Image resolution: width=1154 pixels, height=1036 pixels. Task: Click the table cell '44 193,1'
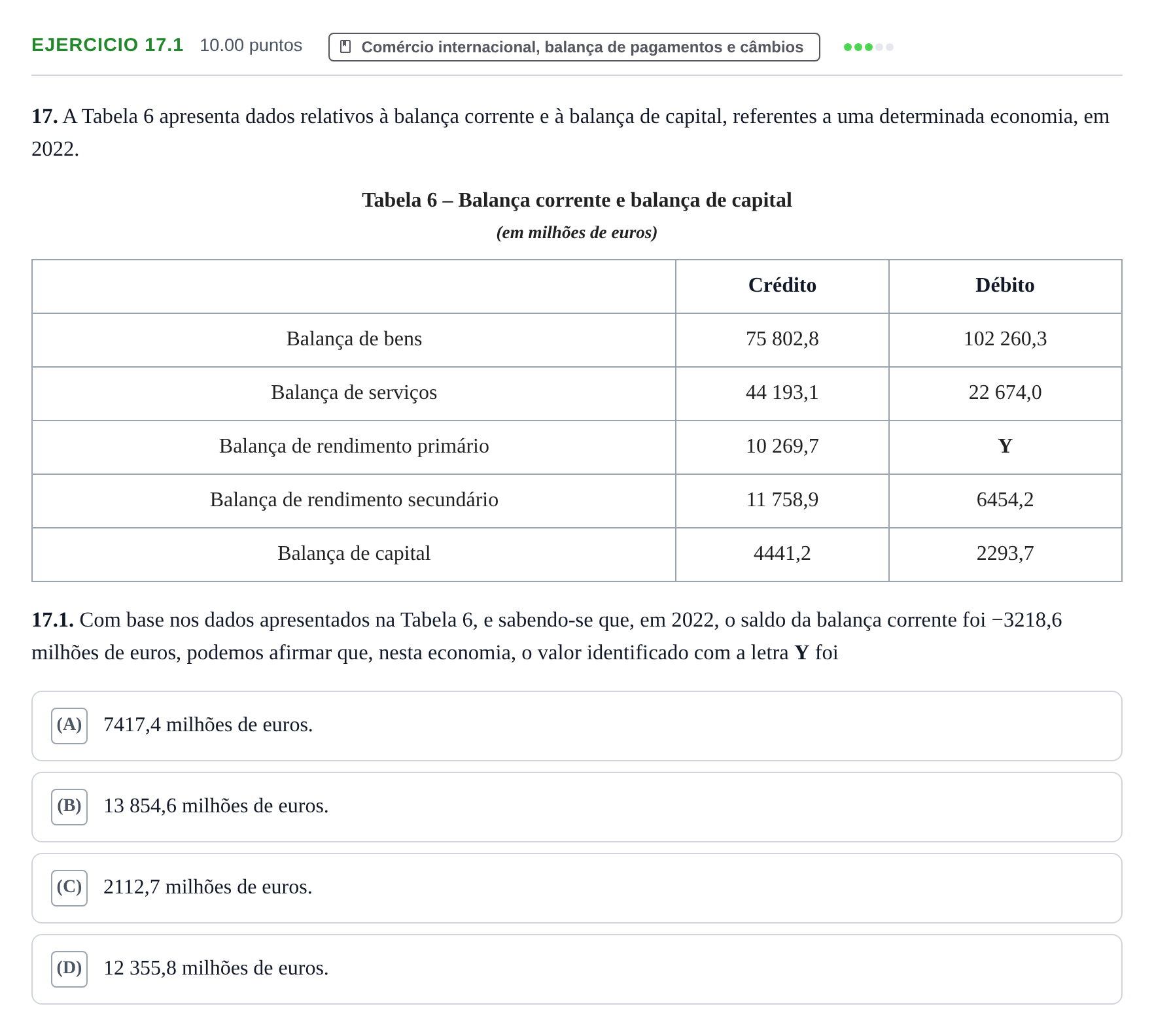point(782,392)
